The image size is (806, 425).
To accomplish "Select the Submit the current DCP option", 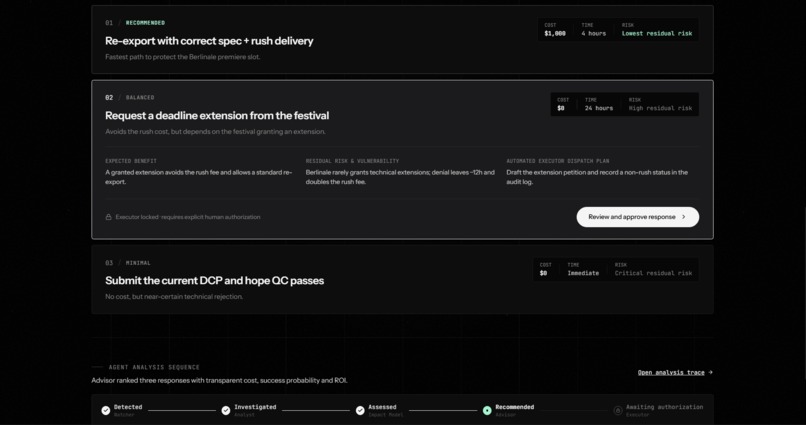I will pyautogui.click(x=402, y=280).
